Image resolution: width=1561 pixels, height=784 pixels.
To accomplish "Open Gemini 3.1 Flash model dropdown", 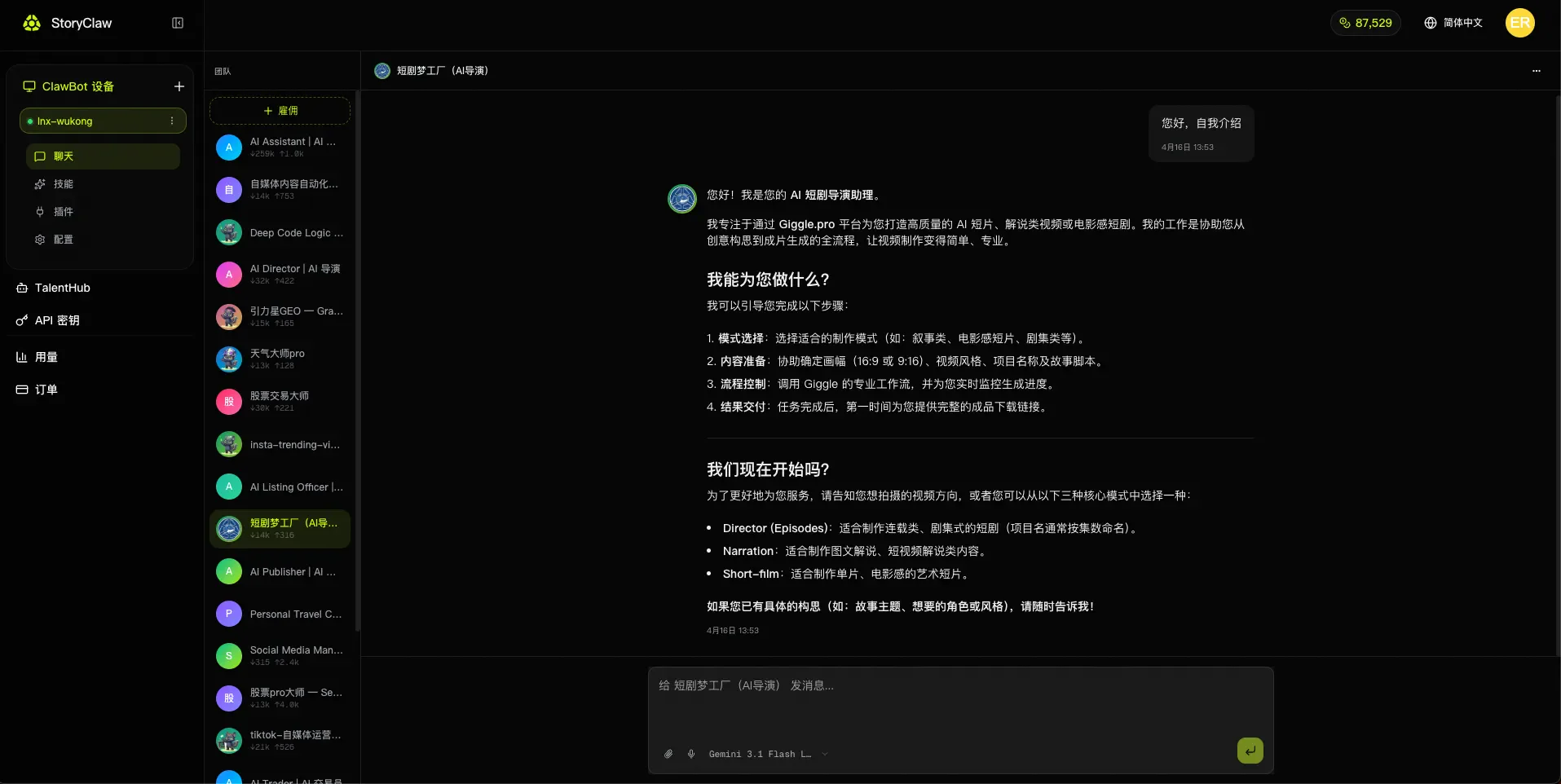I will click(768, 754).
